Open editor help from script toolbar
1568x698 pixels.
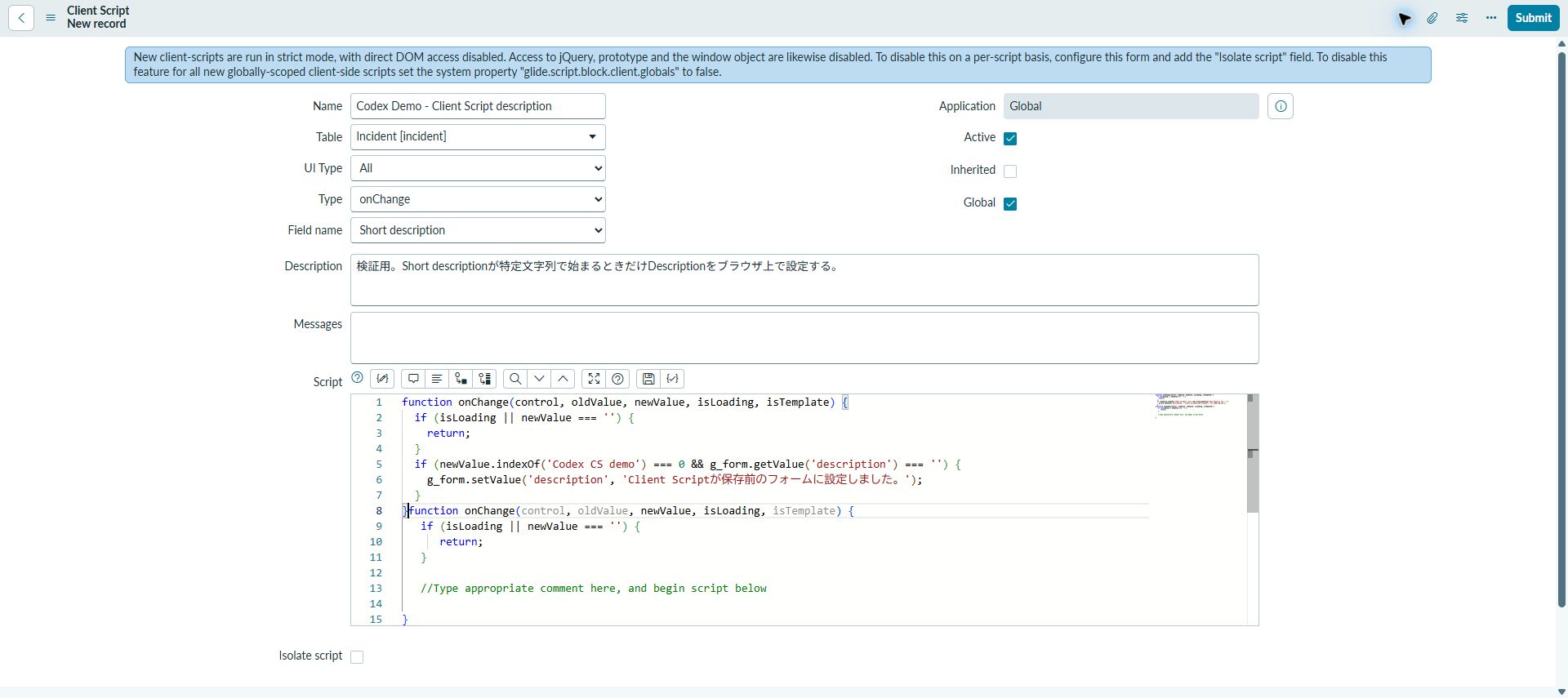pos(618,379)
